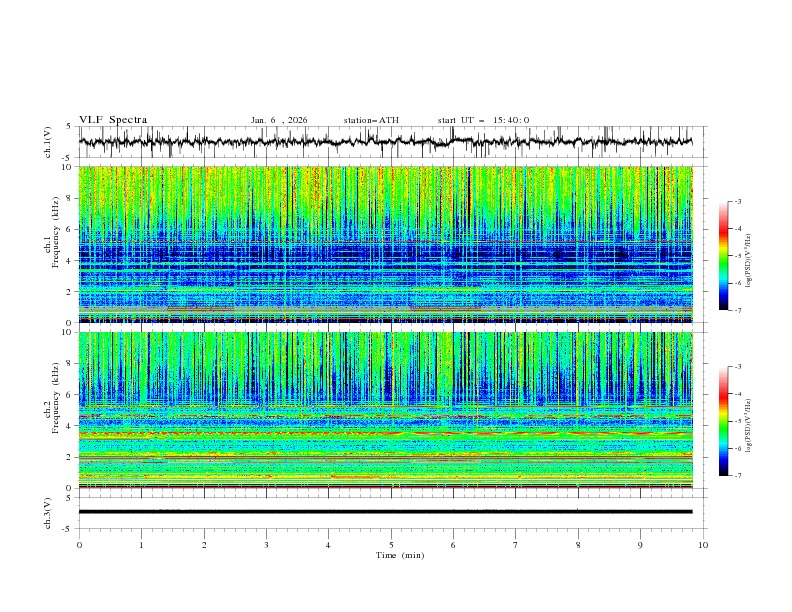Click the "-7" label on ch.2 color bar
Viewport: 792px width, 612px height.
[x=737, y=476]
